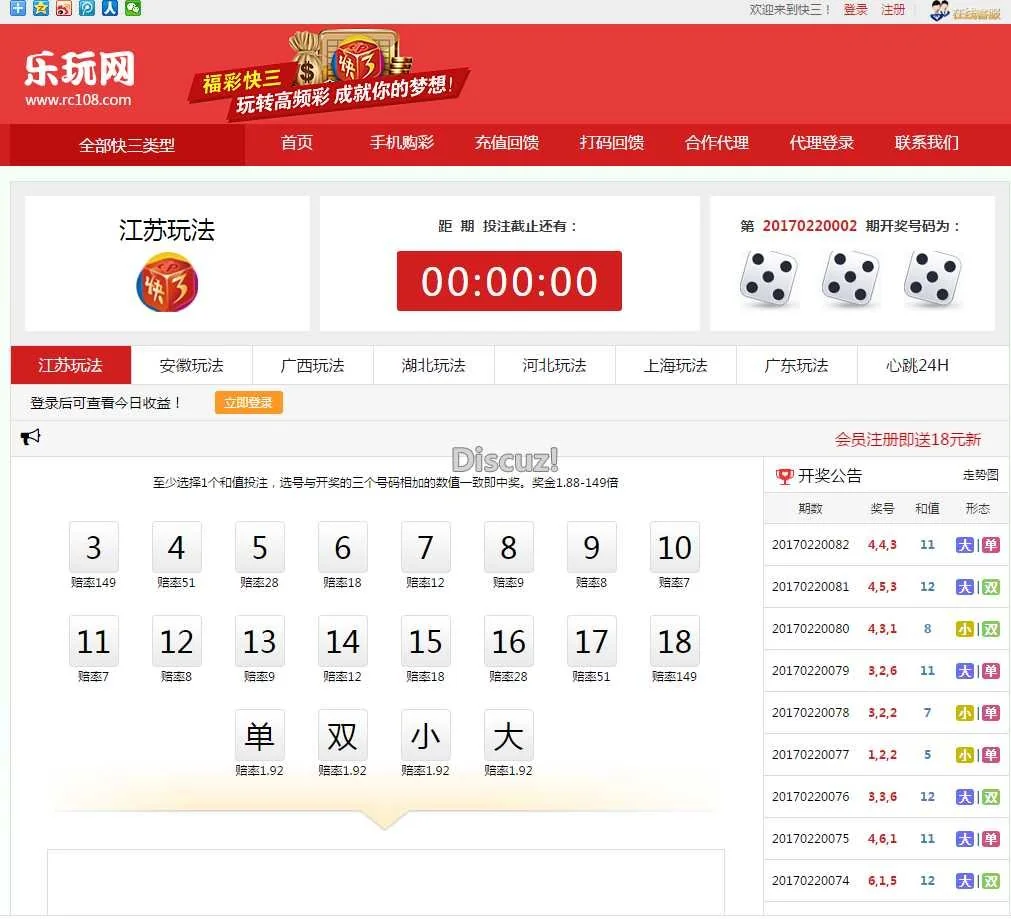Click the 快3 logo under 江苏玩法
This screenshot has width=1011, height=919.
click(167, 281)
